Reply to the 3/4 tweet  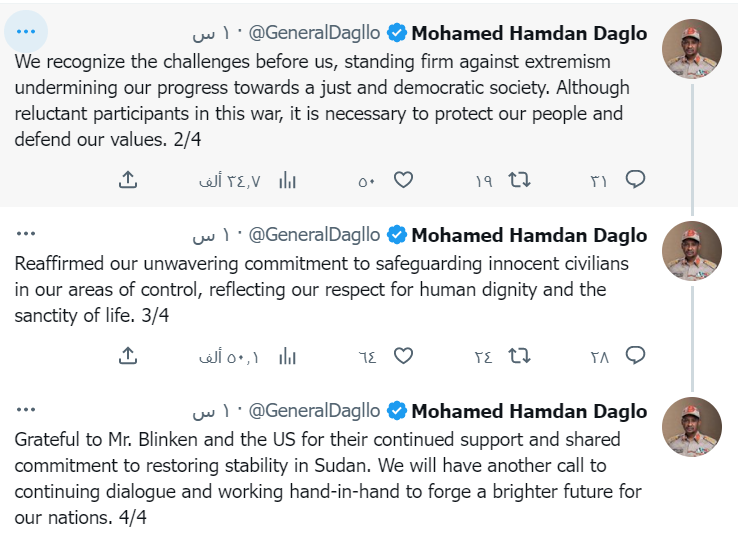[x=635, y=356]
